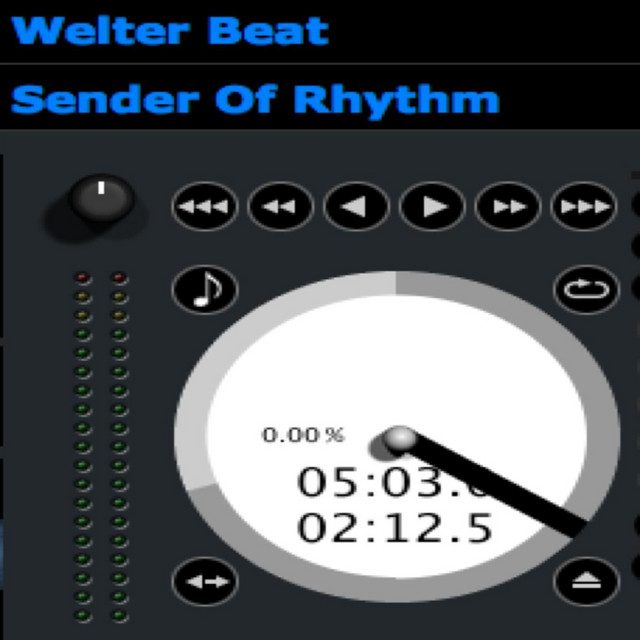Click the double-arrow rewind button
The width and height of the screenshot is (640, 640).
tap(280, 207)
